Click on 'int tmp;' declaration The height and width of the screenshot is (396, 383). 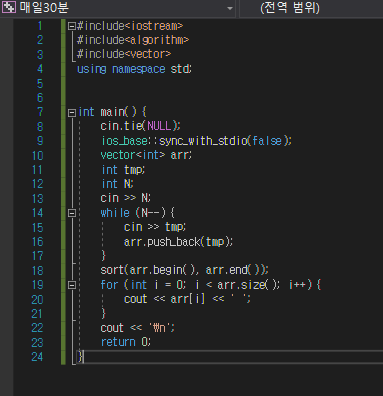(123, 170)
